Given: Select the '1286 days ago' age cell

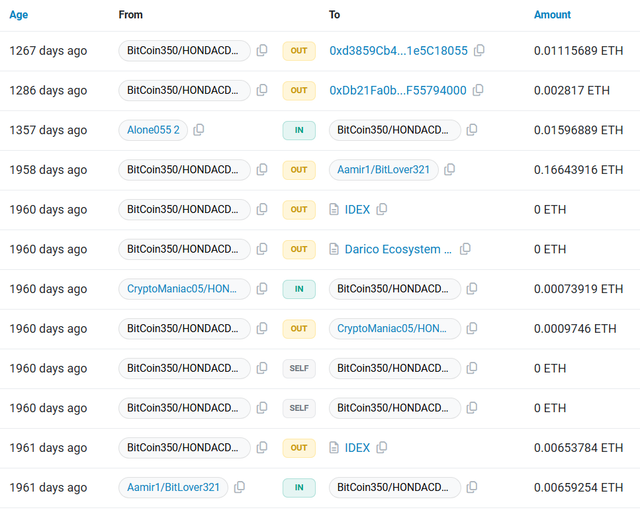Looking at the screenshot, I should point(48,90).
